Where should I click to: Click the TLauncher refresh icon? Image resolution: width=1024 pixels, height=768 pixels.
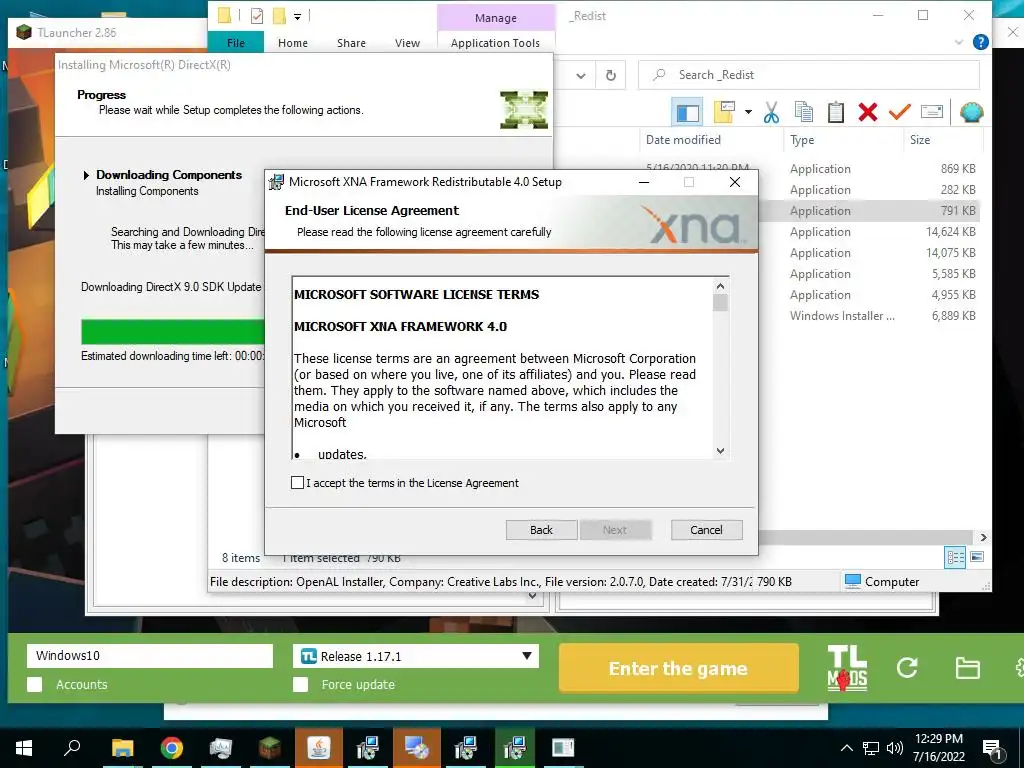(x=907, y=667)
